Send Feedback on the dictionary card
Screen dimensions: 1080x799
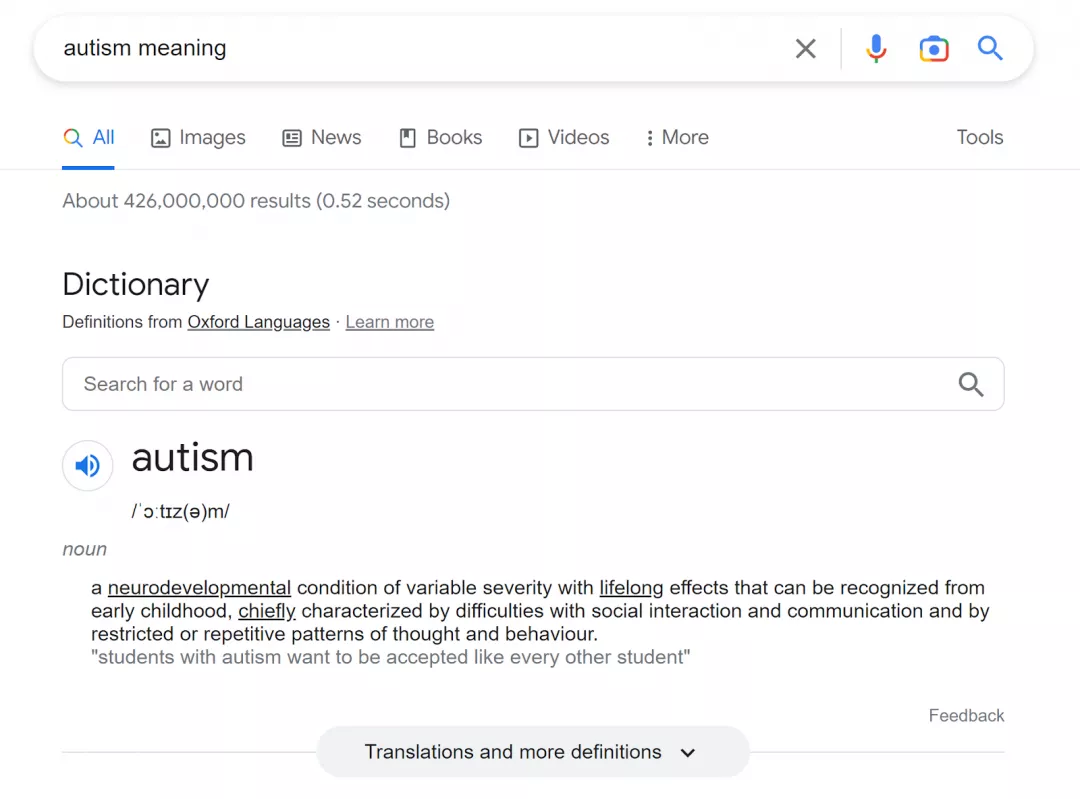(966, 716)
